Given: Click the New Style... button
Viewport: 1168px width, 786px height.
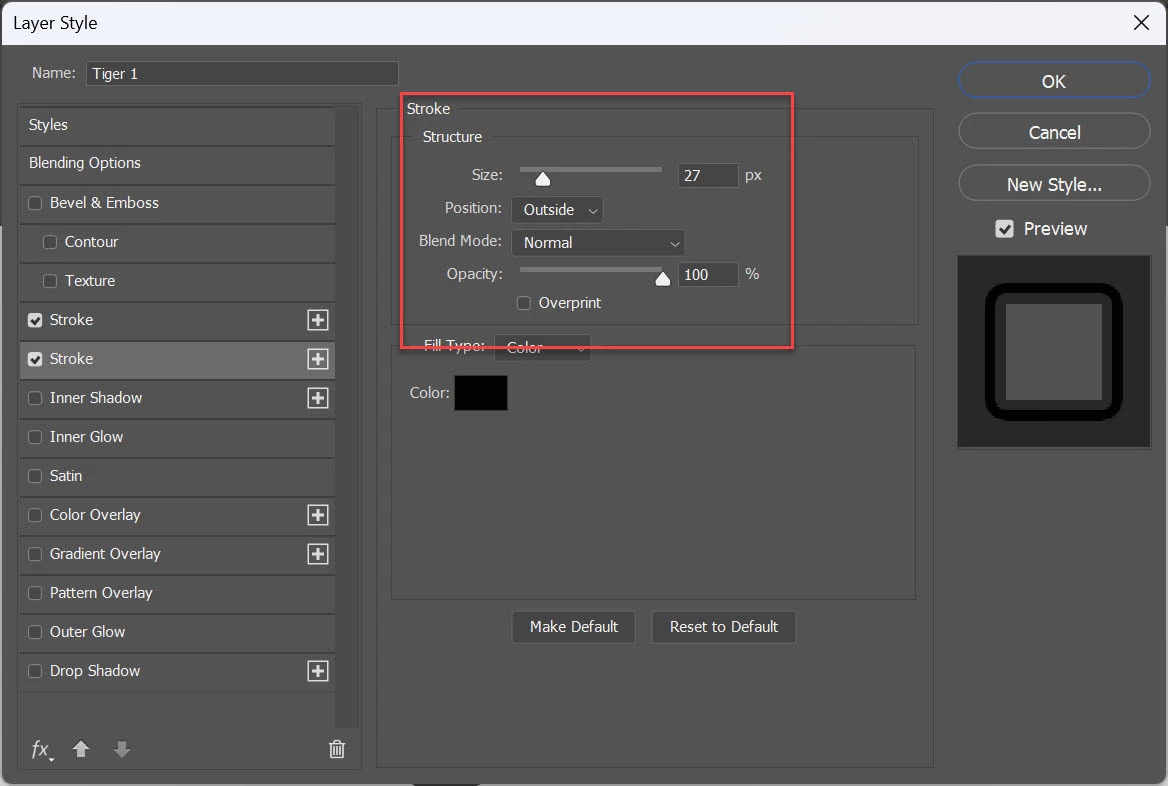Looking at the screenshot, I should [x=1054, y=184].
